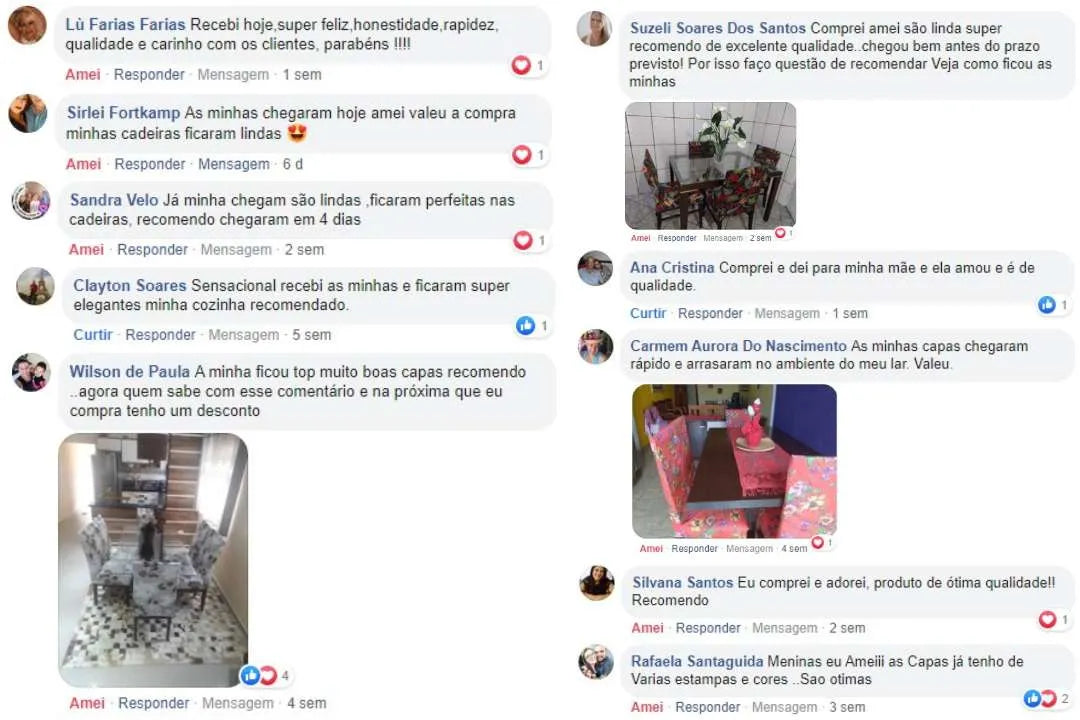This screenshot has width=1080, height=720.
Task: Open Suzeli's floral chair covers photo
Action: click(x=710, y=165)
